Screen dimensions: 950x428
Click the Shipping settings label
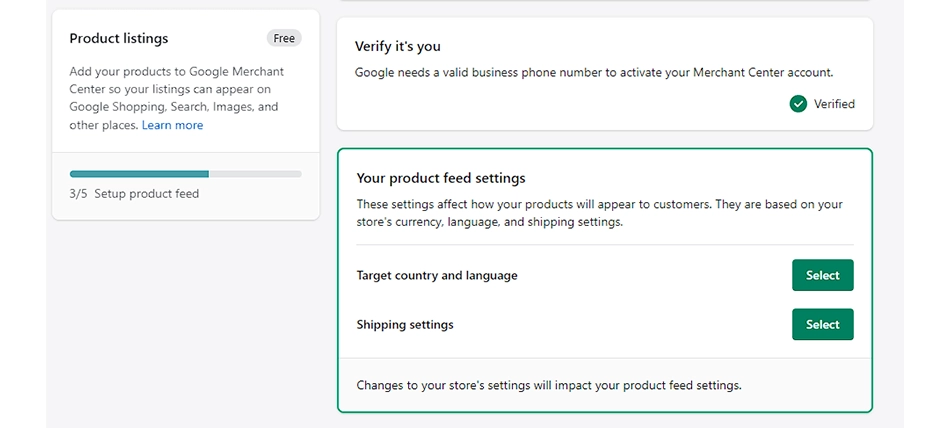[405, 325]
